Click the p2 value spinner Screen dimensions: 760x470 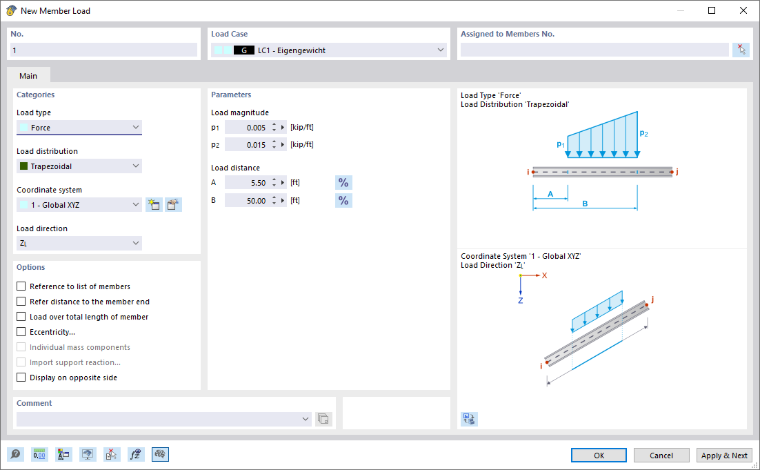(274, 144)
